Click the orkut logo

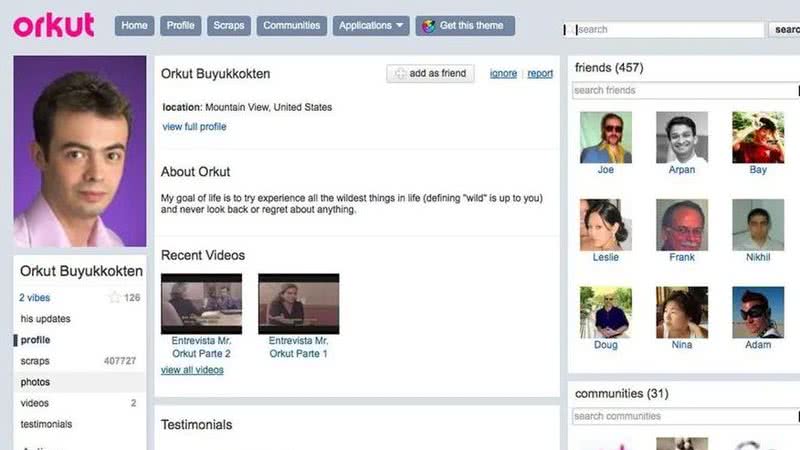pyautogui.click(x=54, y=26)
